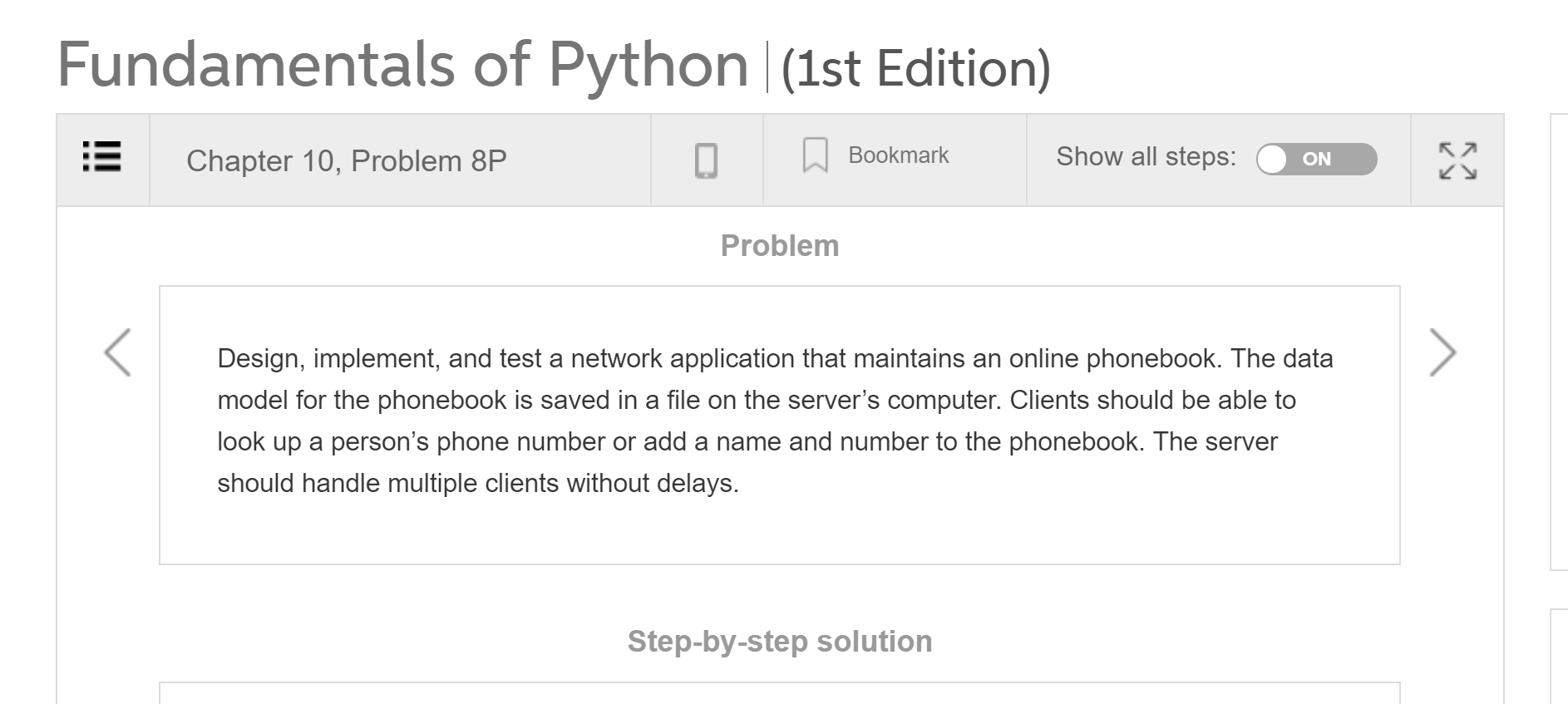Click the Fundamentals of Python title
This screenshot has width=1568, height=704.
pyautogui.click(x=402, y=65)
